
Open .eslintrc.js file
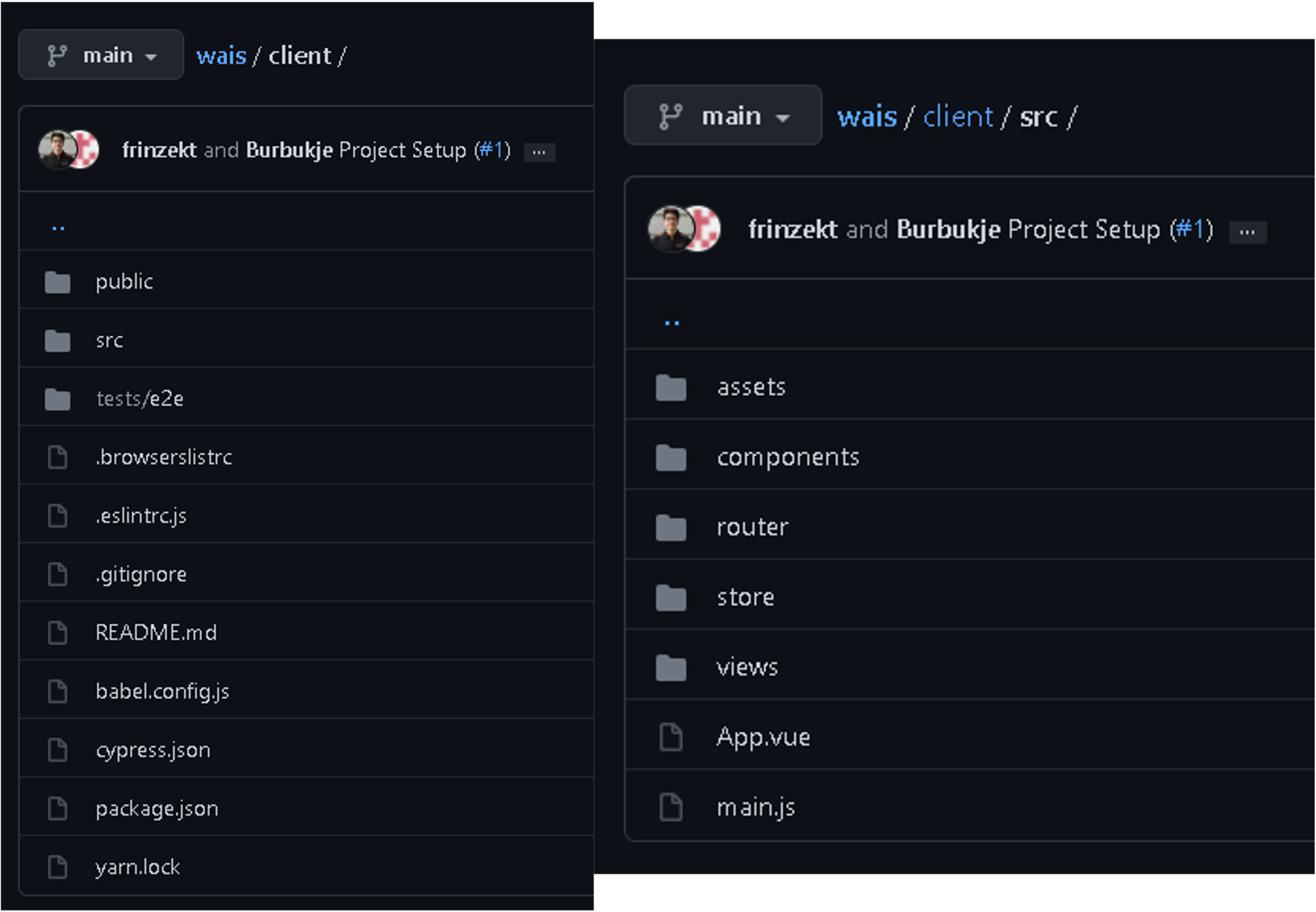click(x=141, y=516)
